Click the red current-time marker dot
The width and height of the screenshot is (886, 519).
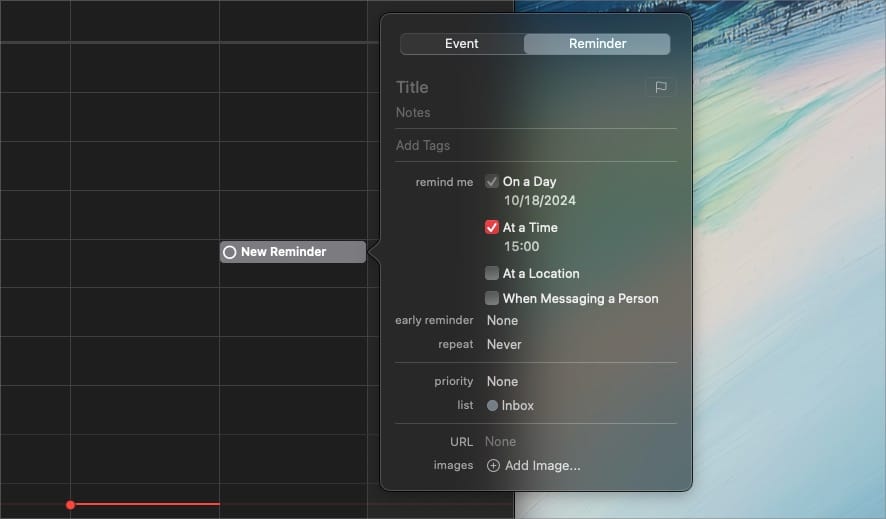tap(70, 505)
